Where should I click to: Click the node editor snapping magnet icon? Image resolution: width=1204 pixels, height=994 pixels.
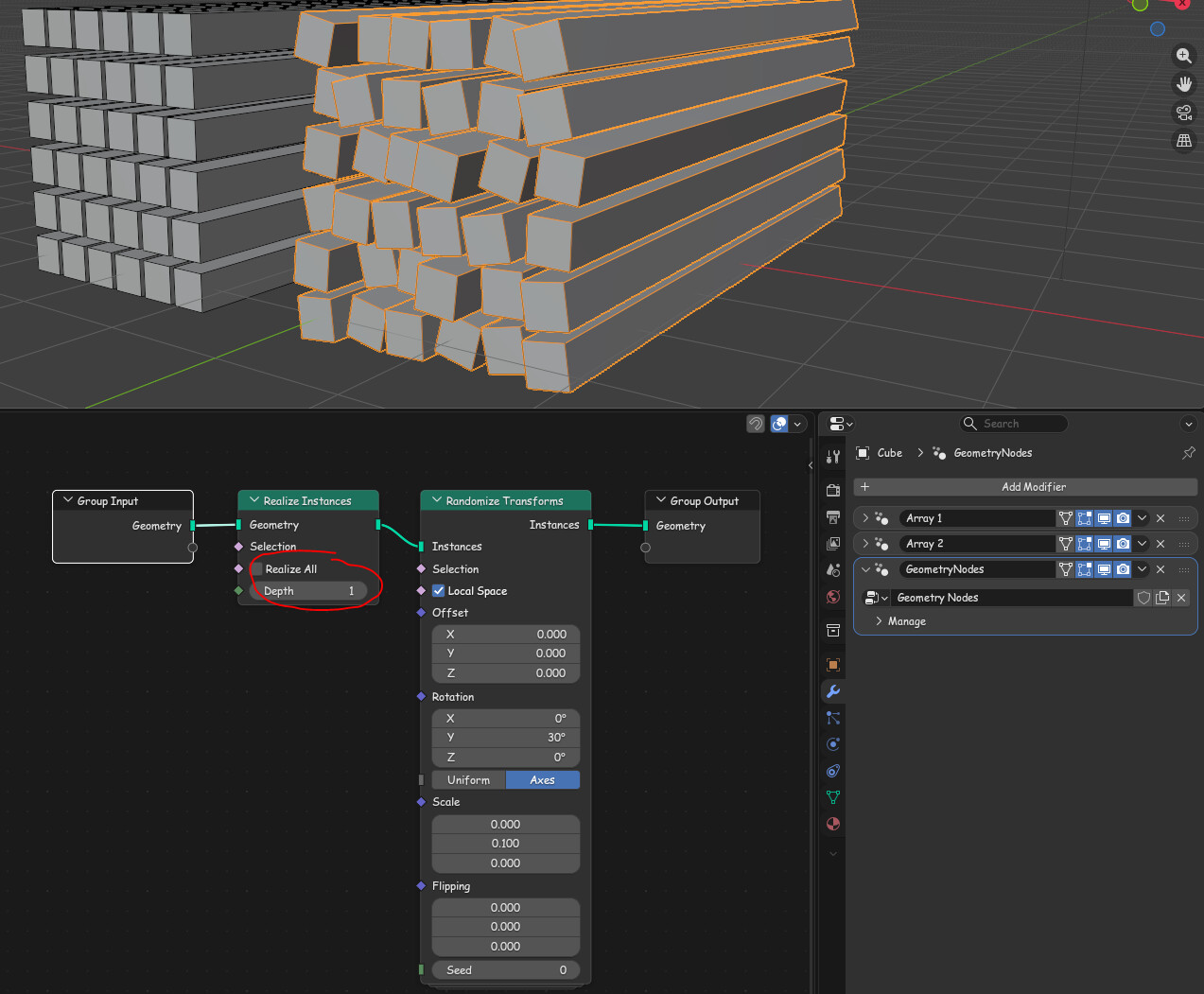click(x=755, y=424)
